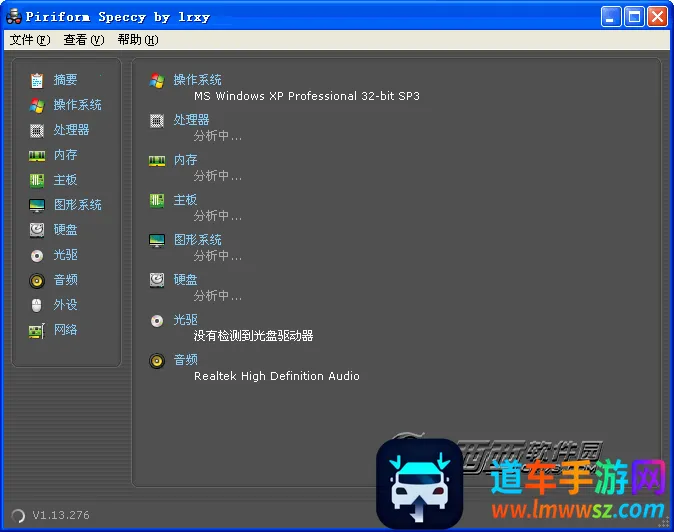
Task: Click the 摘要 summary icon in sidebar
Action: coord(37,80)
